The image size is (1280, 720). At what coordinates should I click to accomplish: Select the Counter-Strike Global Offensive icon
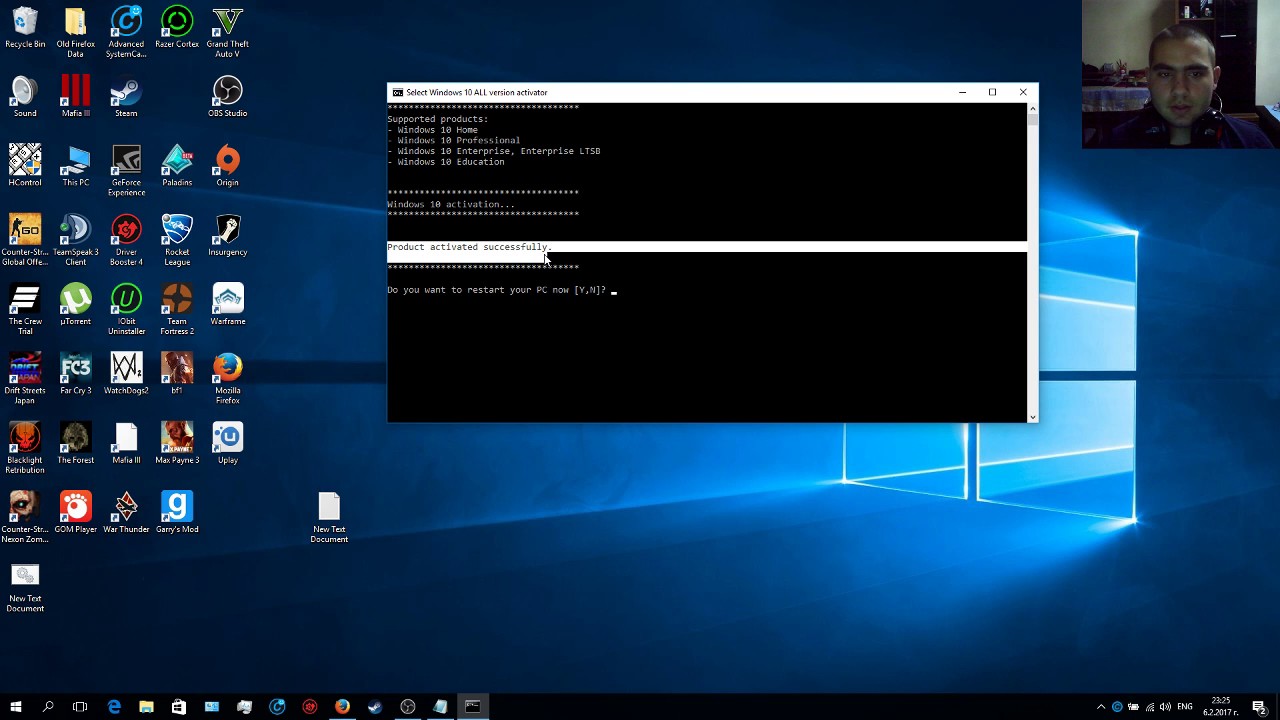click(x=25, y=240)
